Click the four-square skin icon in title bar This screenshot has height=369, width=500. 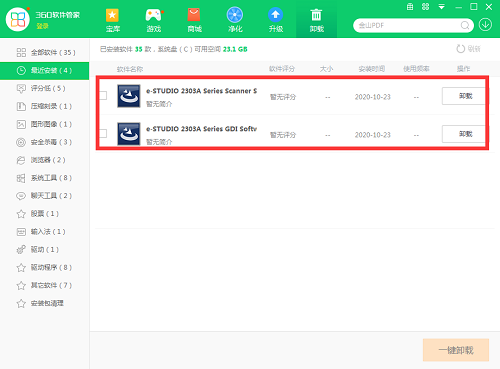(425, 7)
